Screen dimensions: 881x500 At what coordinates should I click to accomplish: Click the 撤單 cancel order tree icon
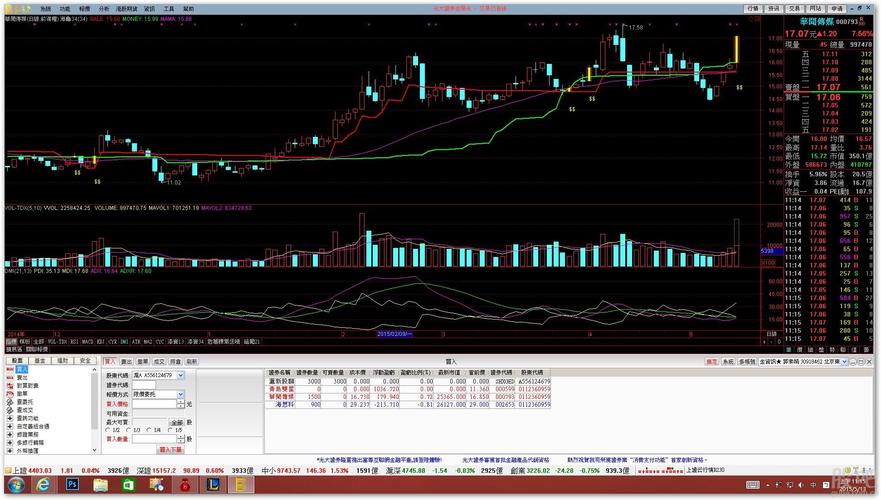[x=10, y=394]
